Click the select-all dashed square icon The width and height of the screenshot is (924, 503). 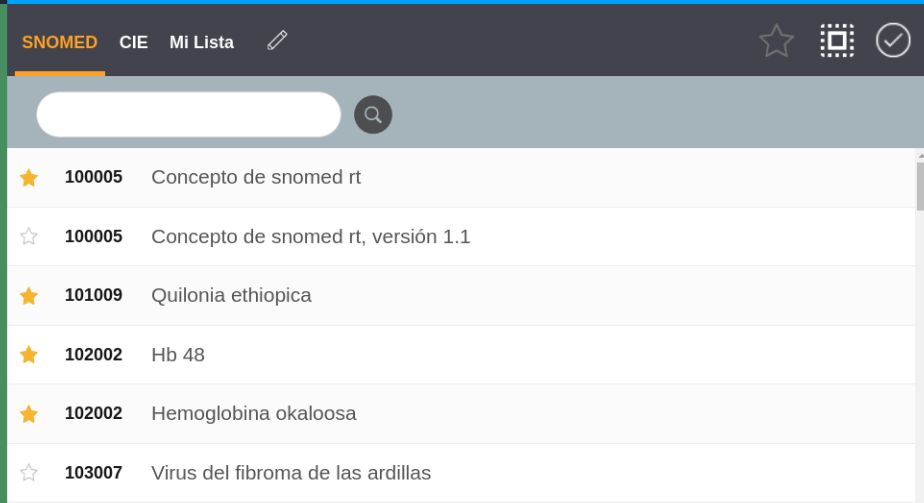click(x=837, y=41)
